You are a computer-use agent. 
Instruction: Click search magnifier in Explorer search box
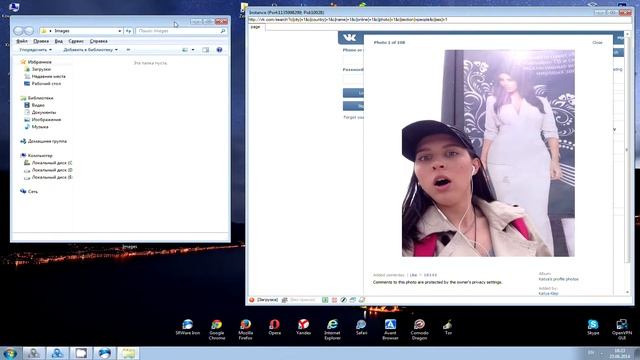coord(223,31)
